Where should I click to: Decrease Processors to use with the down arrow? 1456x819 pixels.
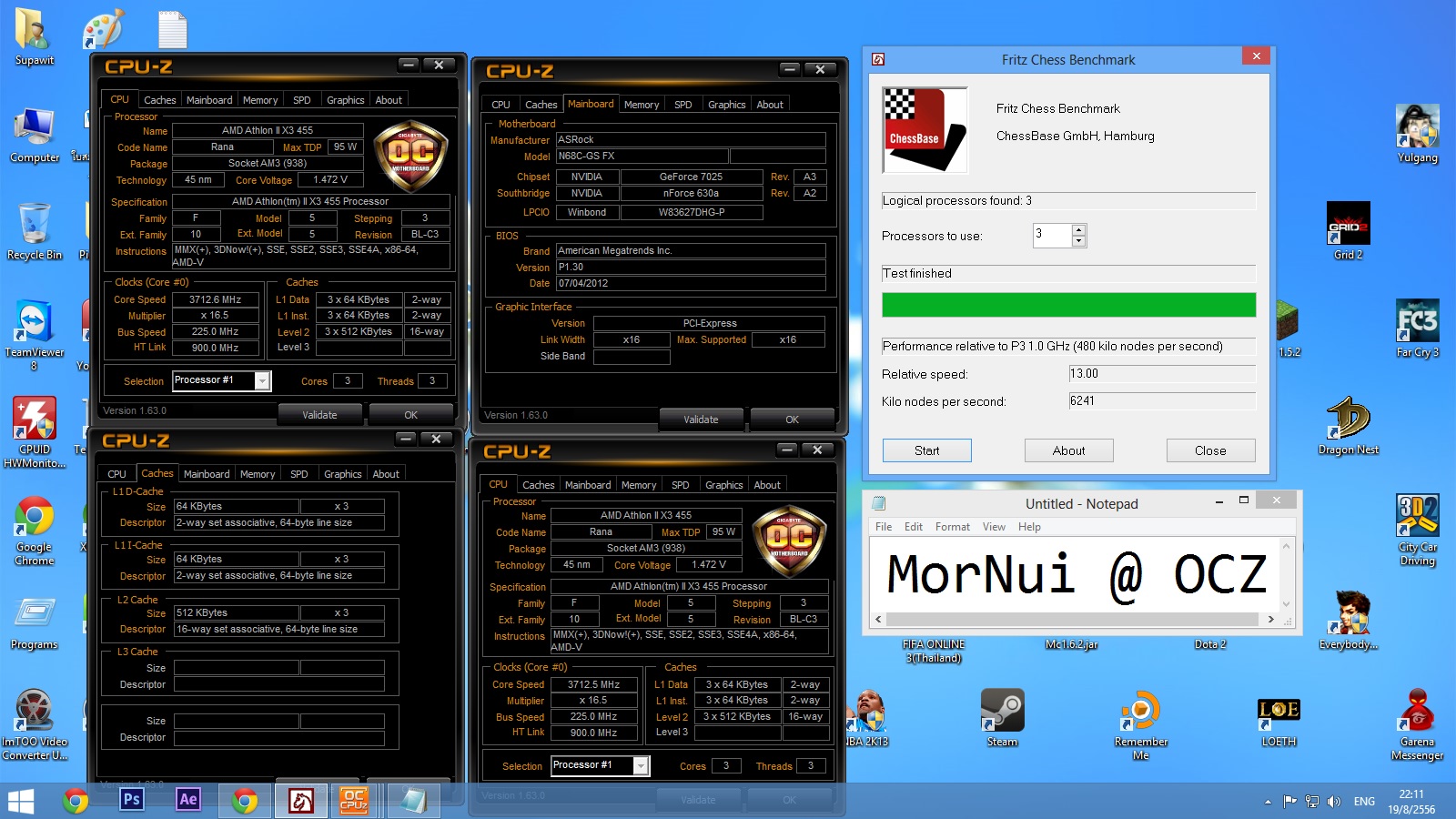(x=1078, y=241)
